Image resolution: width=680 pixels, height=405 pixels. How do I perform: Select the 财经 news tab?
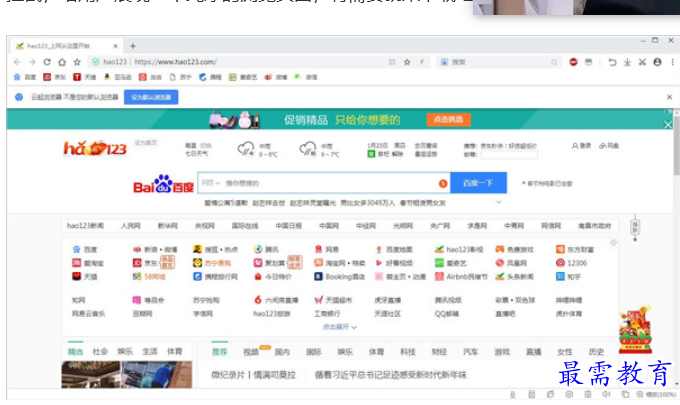(439, 352)
